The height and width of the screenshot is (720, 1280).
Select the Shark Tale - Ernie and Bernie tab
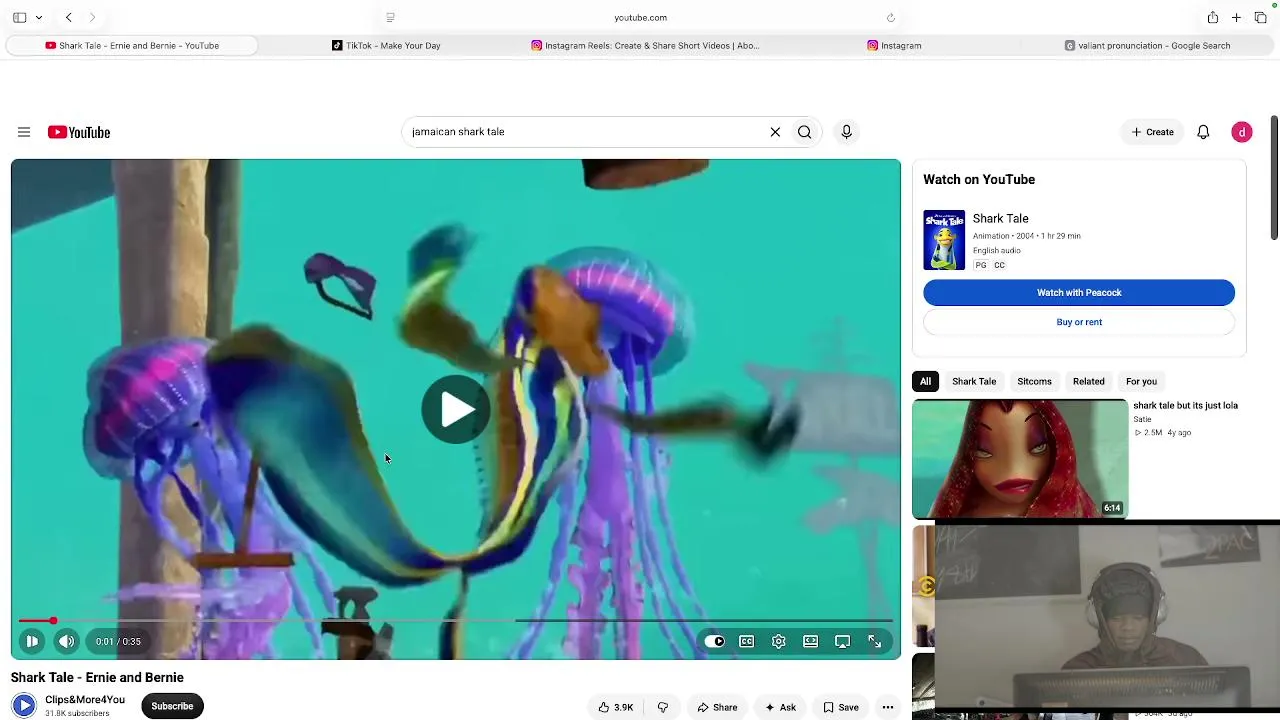point(132,45)
